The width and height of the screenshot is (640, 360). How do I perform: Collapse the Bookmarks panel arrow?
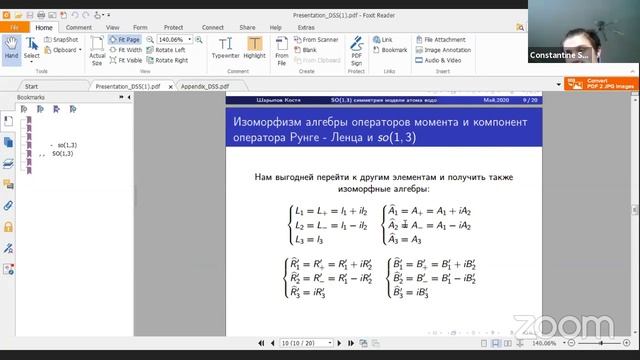129,97
